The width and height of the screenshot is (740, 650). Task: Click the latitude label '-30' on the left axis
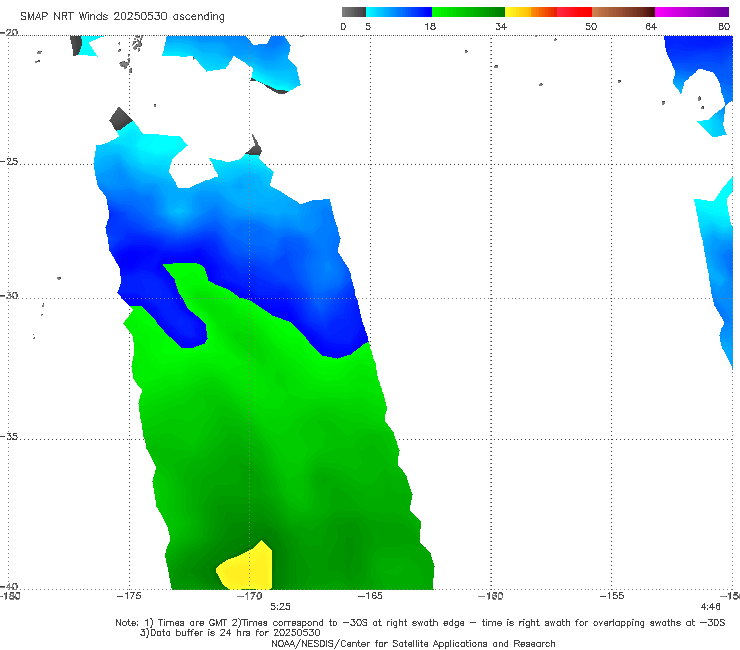click(x=9, y=295)
